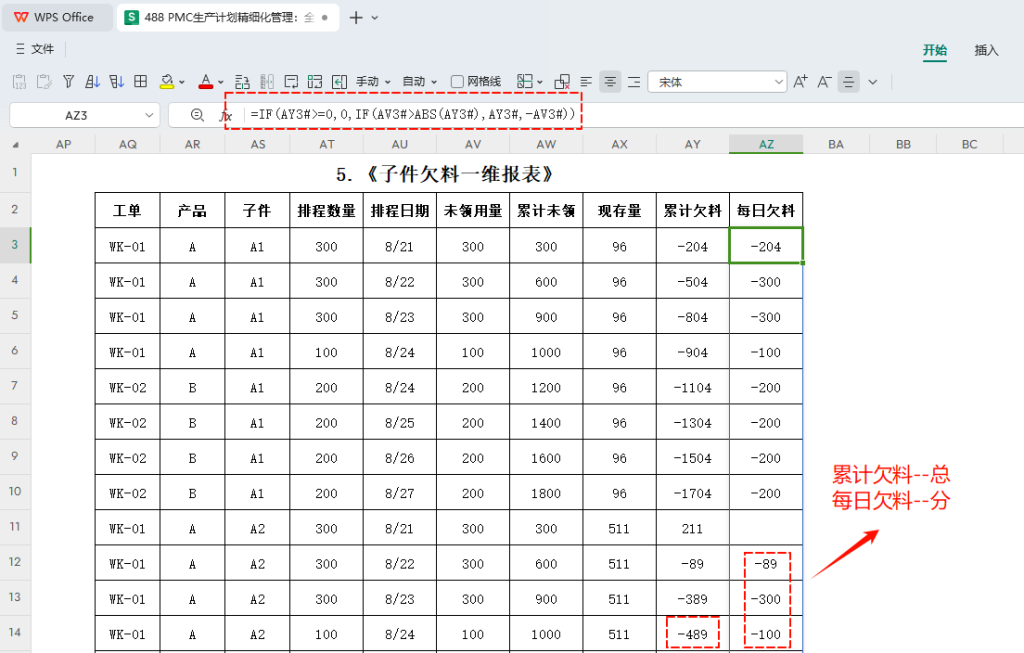Screen dimensions: 1024x653
Task: Open the 手动 calculation dropdown
Action: [373, 82]
